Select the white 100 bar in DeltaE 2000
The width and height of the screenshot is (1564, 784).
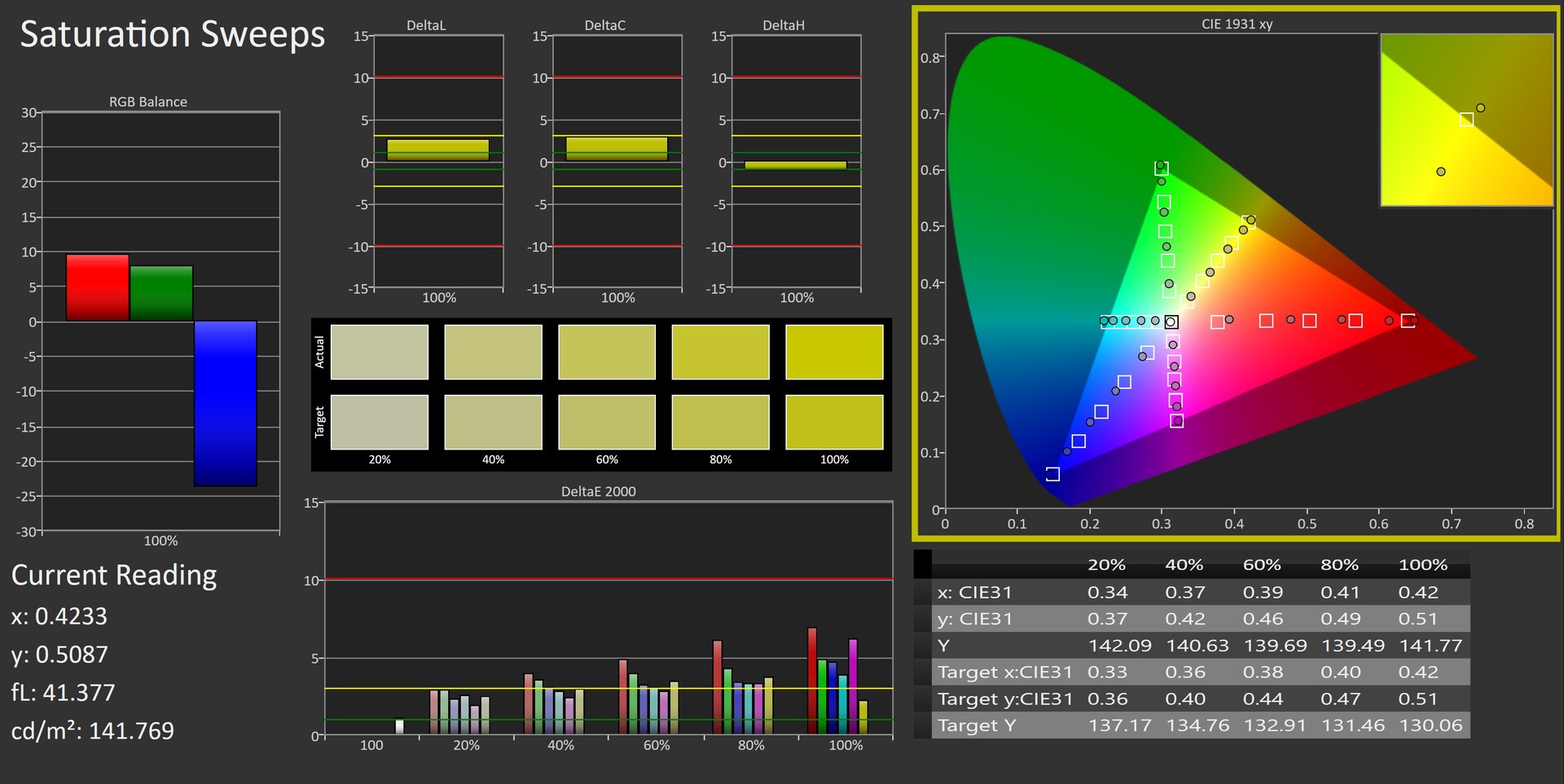click(399, 726)
